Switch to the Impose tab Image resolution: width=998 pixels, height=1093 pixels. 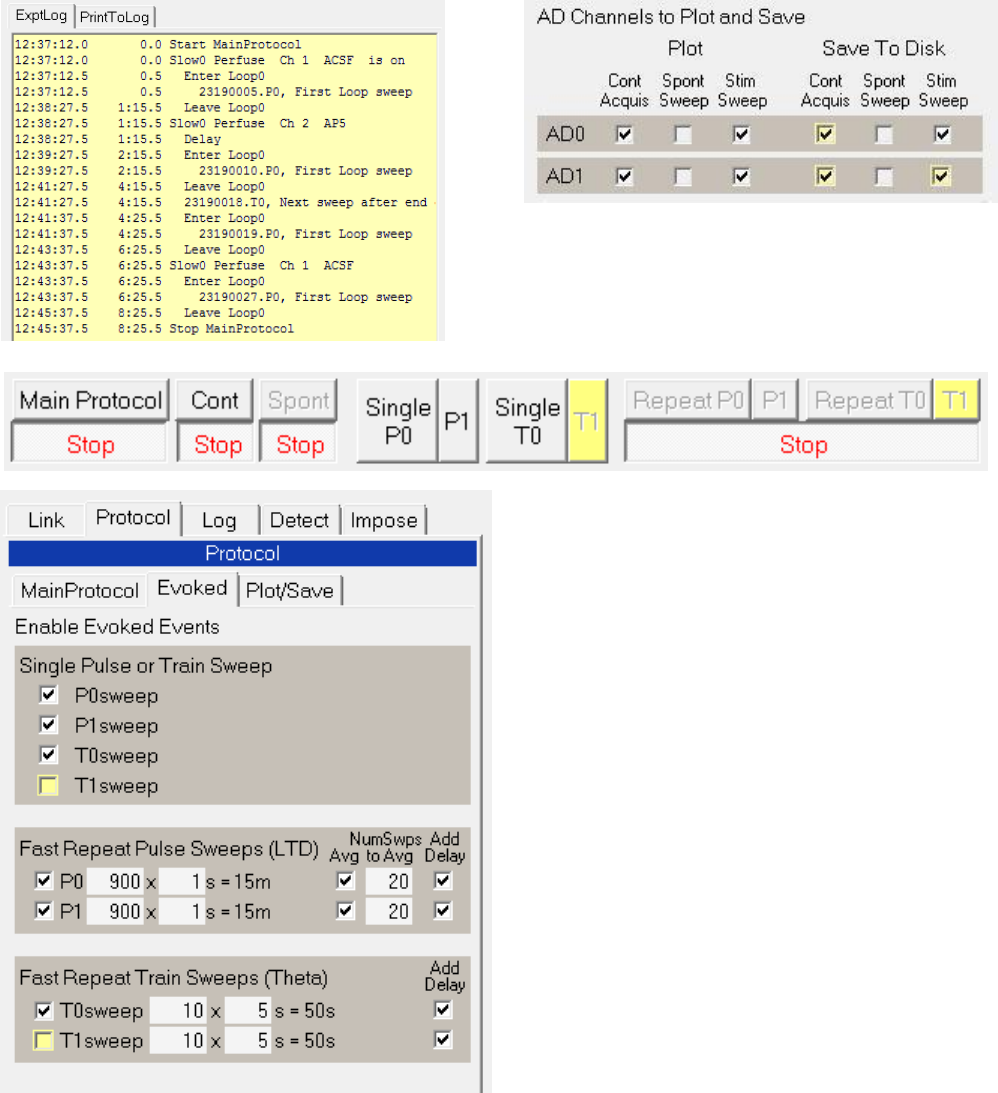coord(383,520)
